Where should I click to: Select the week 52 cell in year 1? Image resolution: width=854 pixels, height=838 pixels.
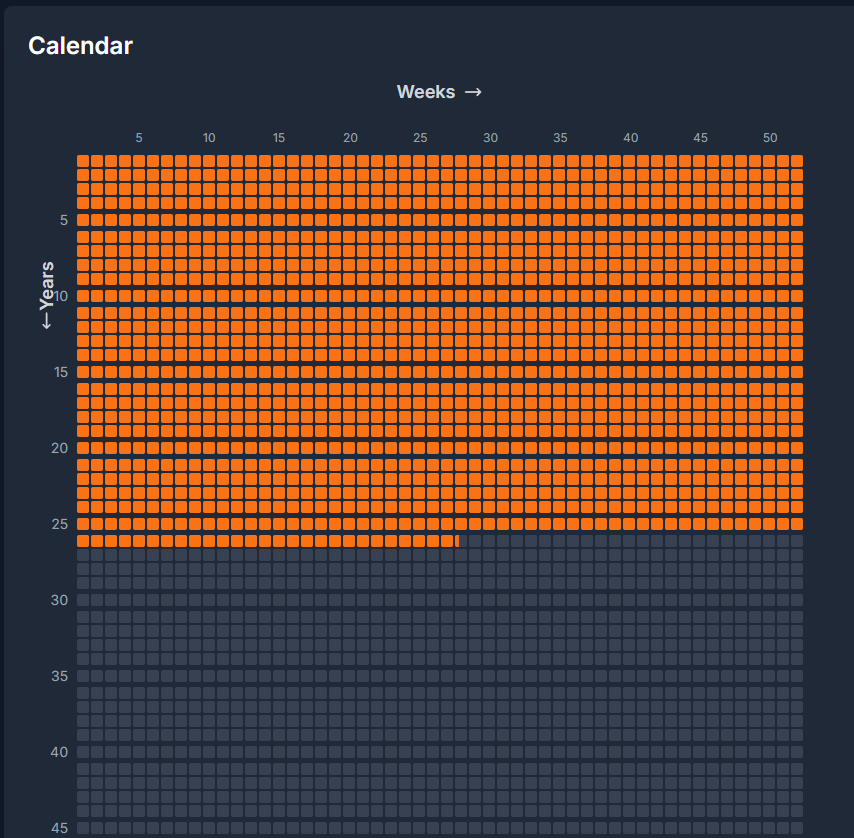tap(797, 161)
